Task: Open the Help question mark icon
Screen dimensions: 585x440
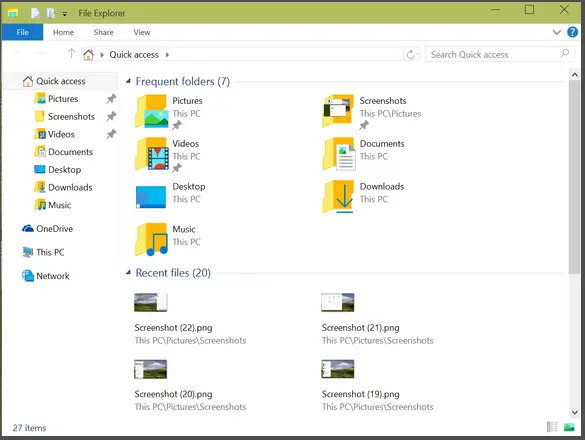Action: pos(572,32)
